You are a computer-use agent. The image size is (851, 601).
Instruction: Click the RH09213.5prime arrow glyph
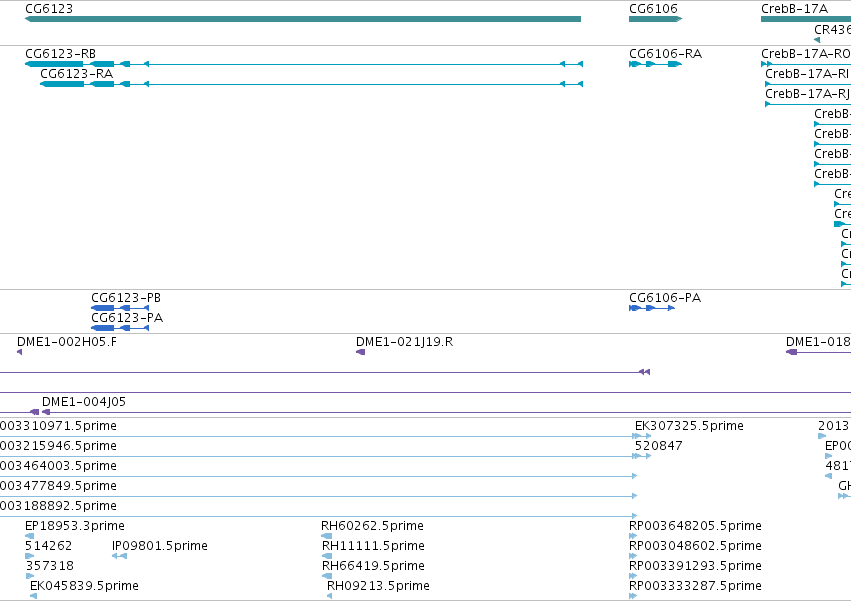(329, 597)
